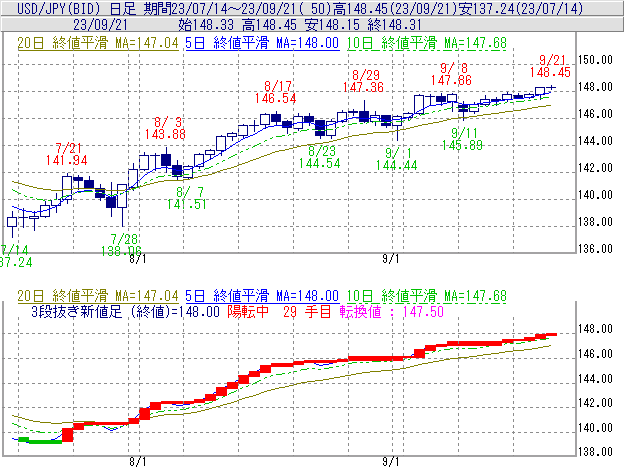
Task: Click the 150.00 price axis label
Action: click(595, 60)
